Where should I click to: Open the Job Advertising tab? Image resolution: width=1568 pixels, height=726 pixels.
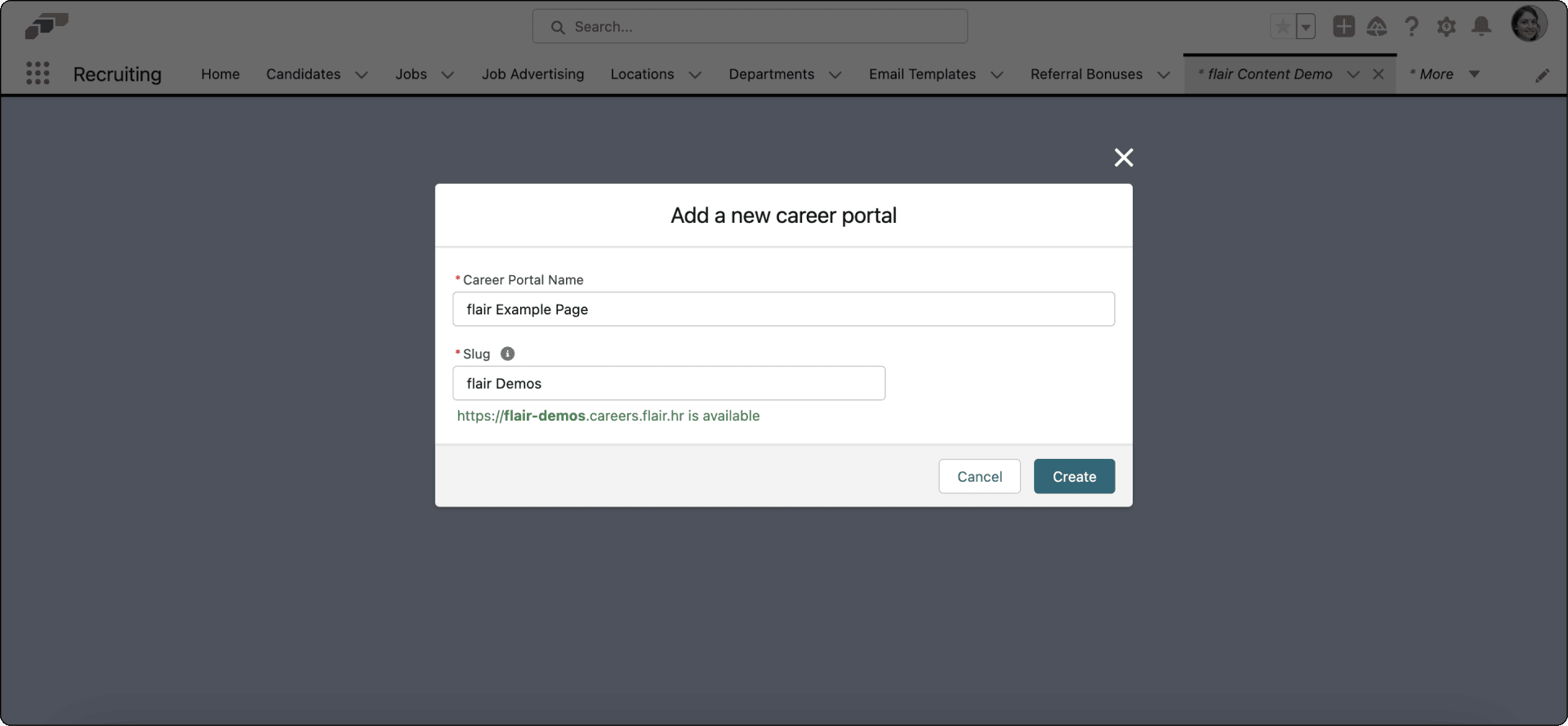532,74
